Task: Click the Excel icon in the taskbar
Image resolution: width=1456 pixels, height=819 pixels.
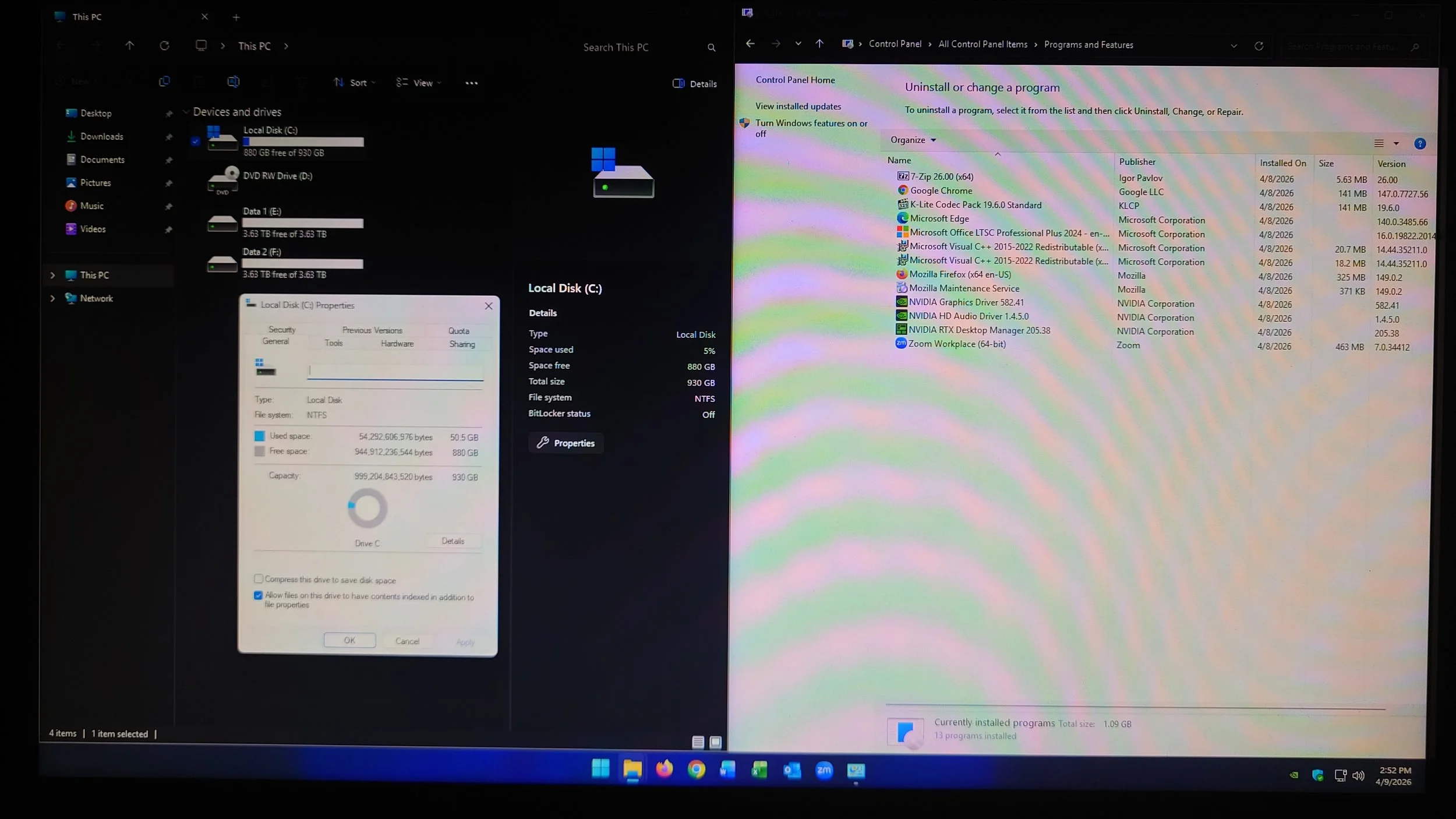Action: [x=759, y=770]
